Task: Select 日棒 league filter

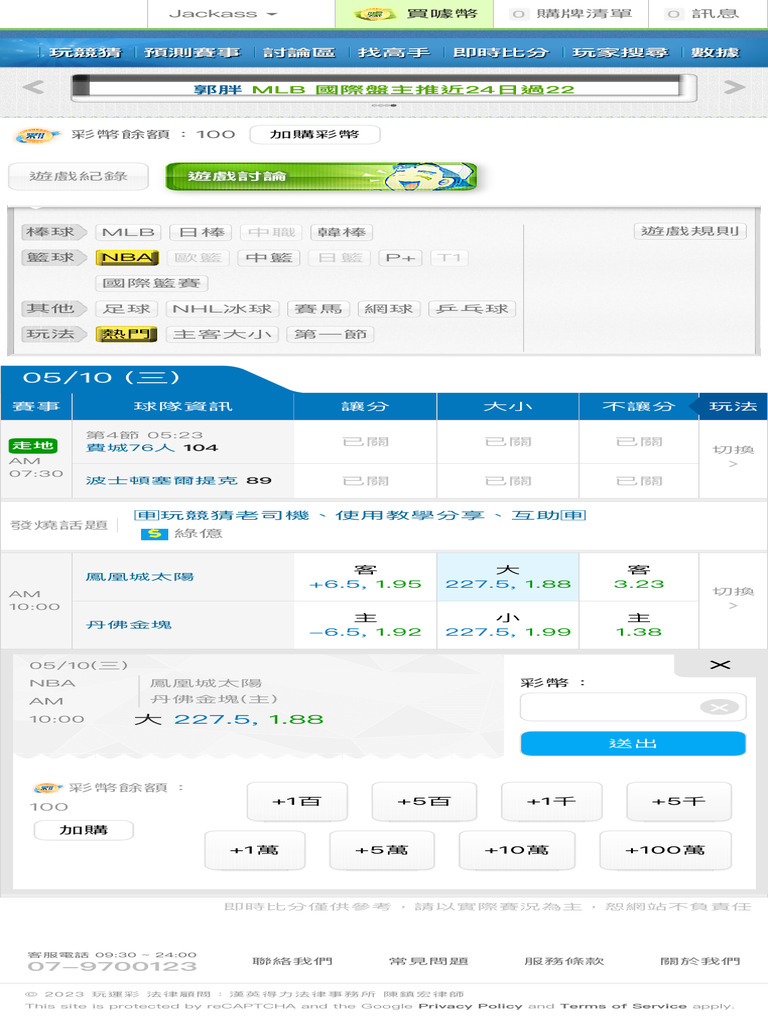Action: 201,232
